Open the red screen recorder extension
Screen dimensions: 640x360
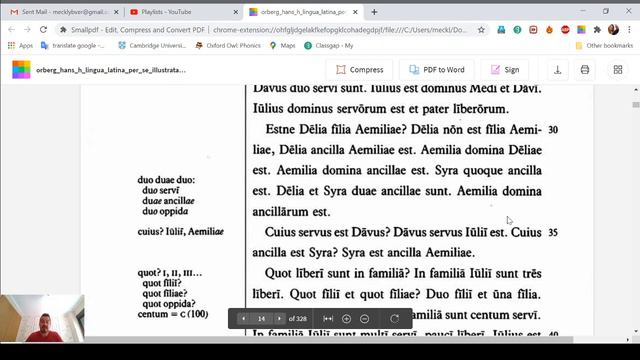[533, 30]
